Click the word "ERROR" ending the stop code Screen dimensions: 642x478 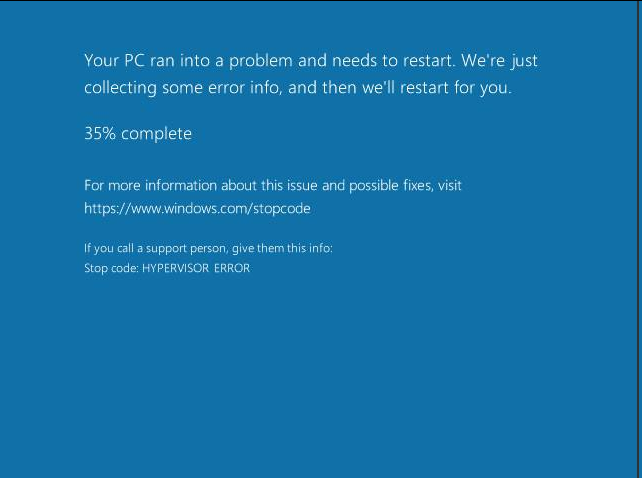point(232,268)
